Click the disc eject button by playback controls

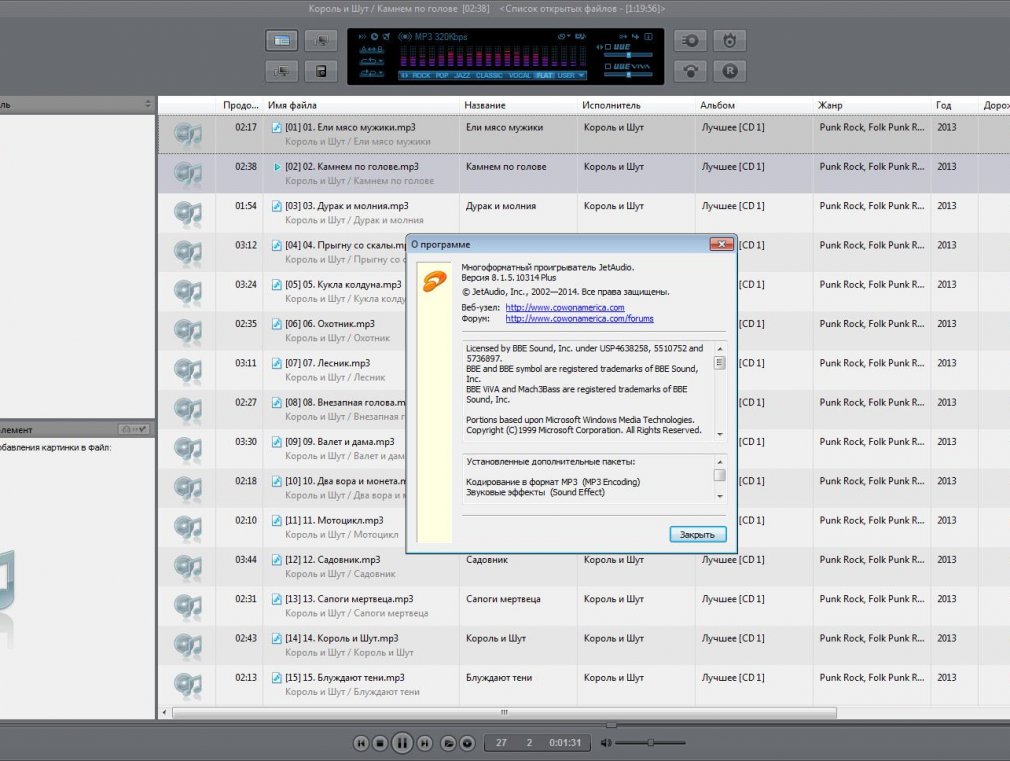coord(468,743)
